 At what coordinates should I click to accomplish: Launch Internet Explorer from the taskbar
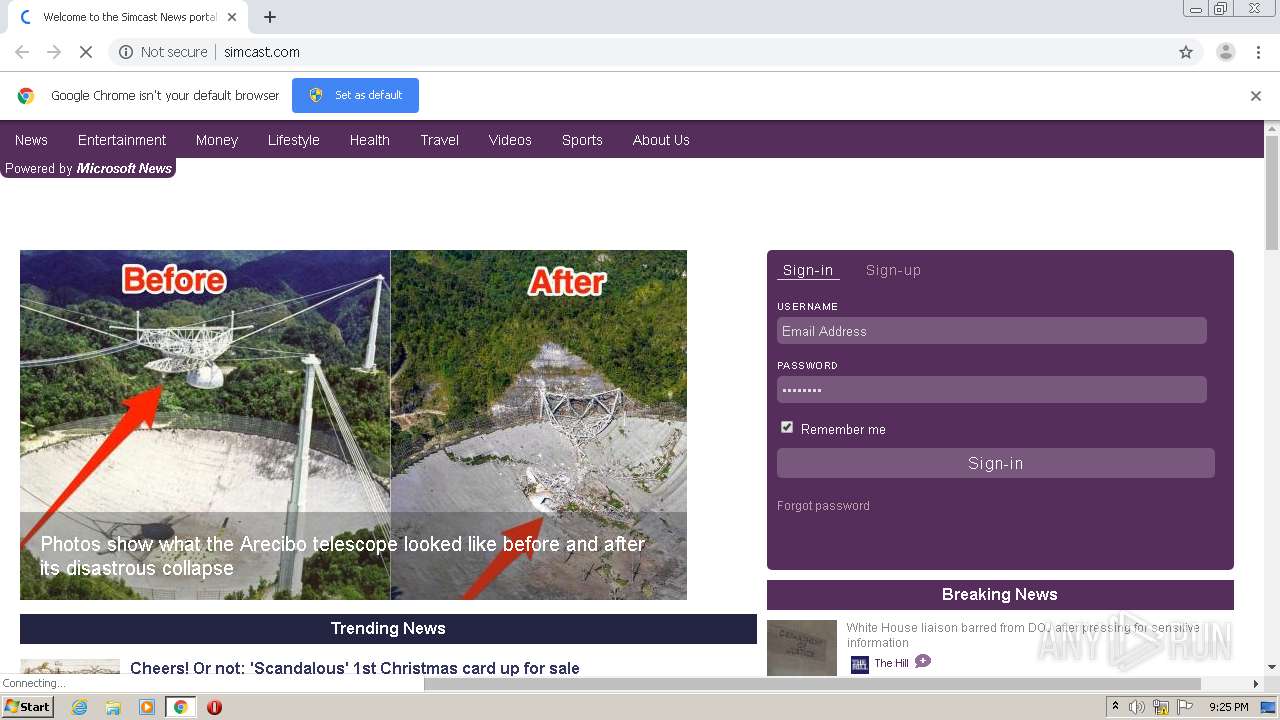pos(79,707)
